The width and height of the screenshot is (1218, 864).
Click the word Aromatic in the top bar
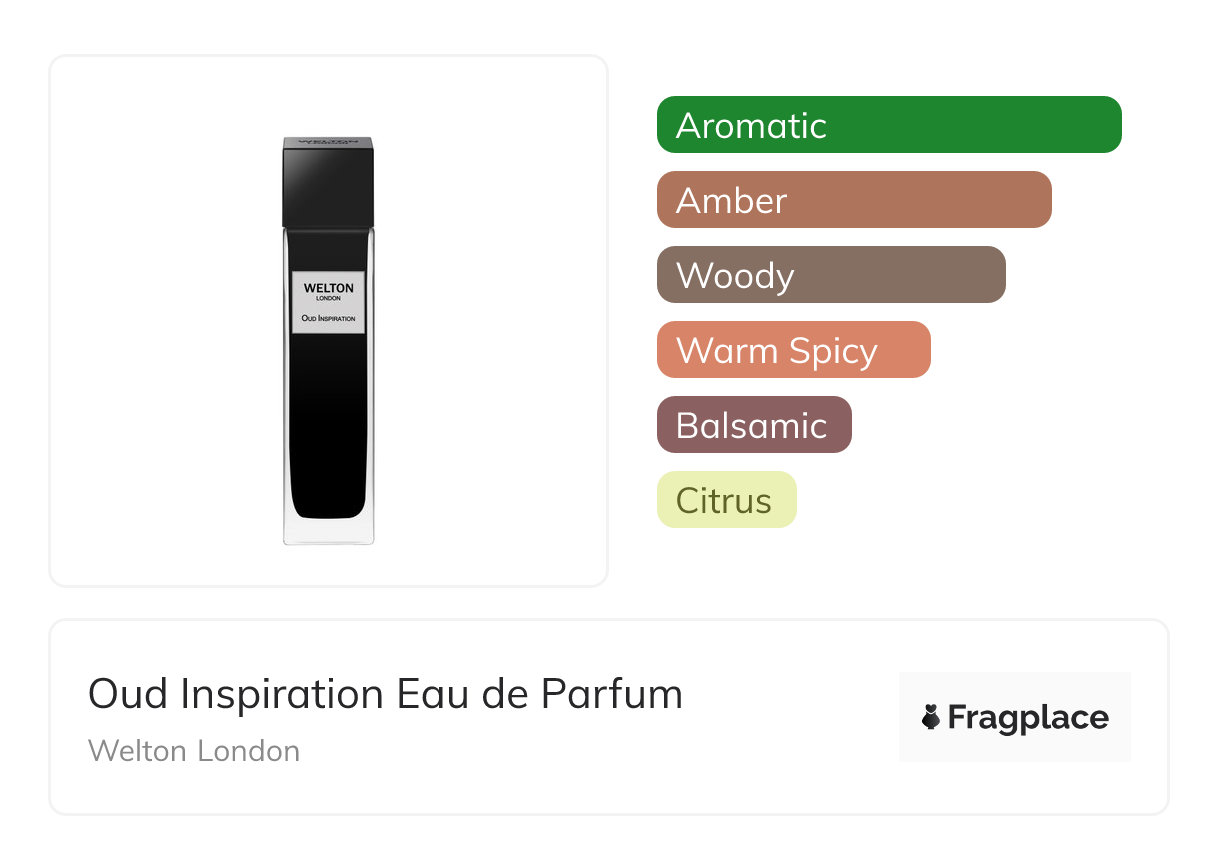pyautogui.click(x=751, y=126)
